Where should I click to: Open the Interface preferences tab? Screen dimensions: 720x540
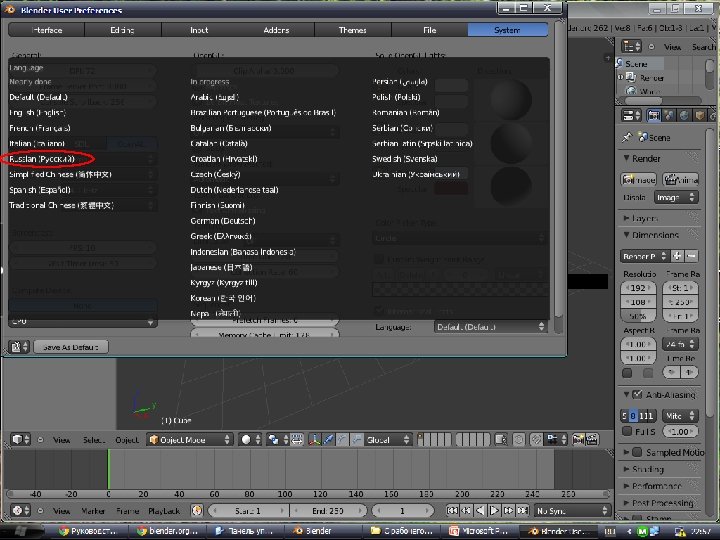tap(46, 30)
